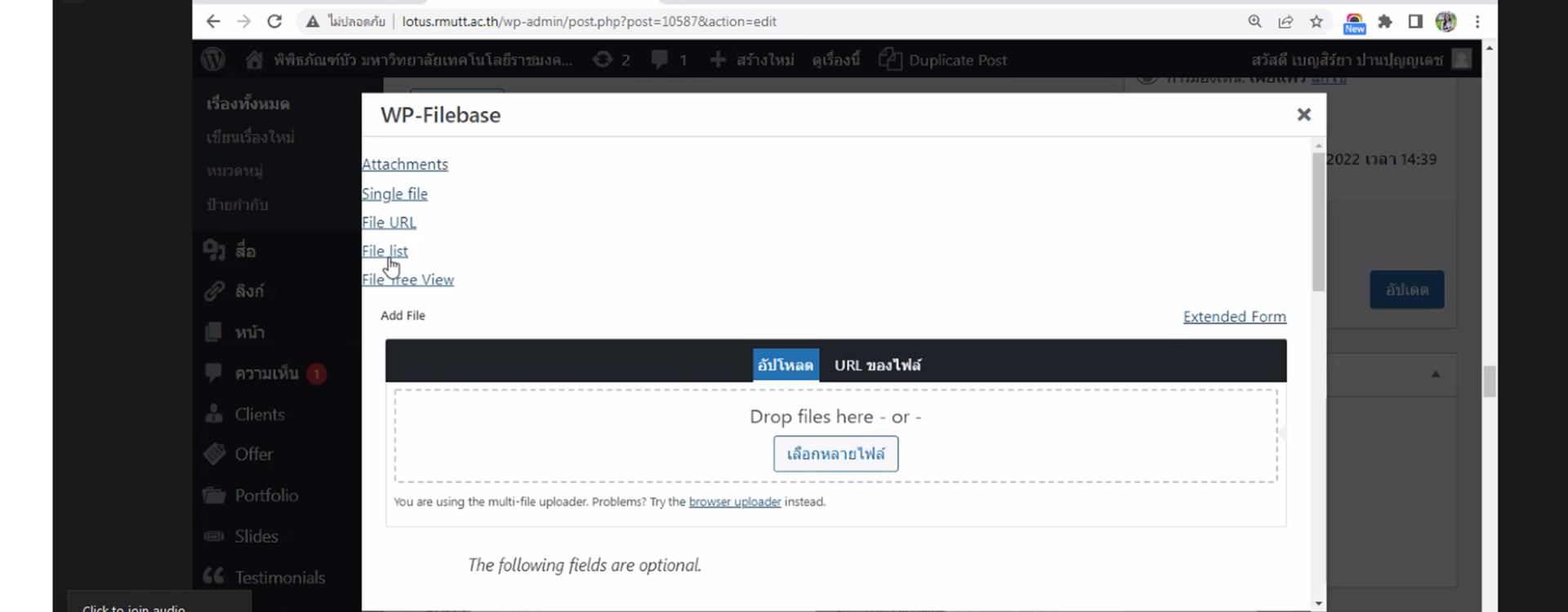Image resolution: width=1568 pixels, height=612 pixels.
Task: Go back with the browser back arrow
Action: pyautogui.click(x=213, y=21)
